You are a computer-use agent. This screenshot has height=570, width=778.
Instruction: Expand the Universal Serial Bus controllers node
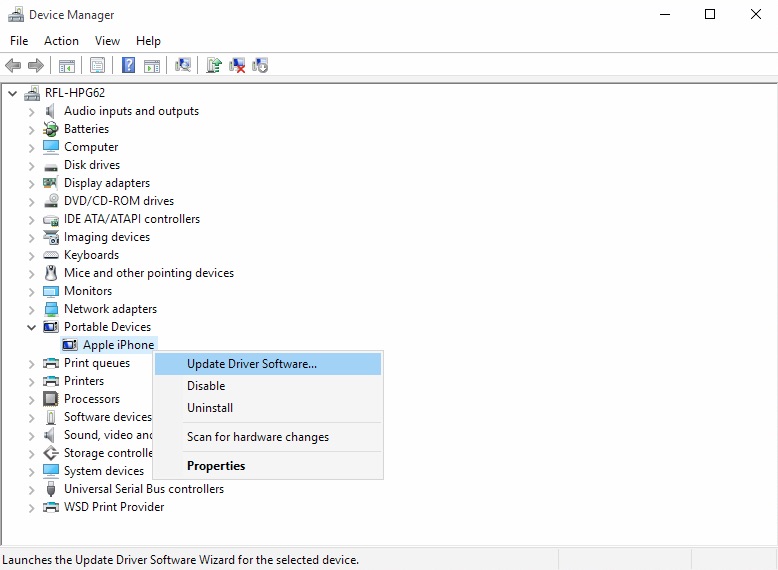coord(32,489)
